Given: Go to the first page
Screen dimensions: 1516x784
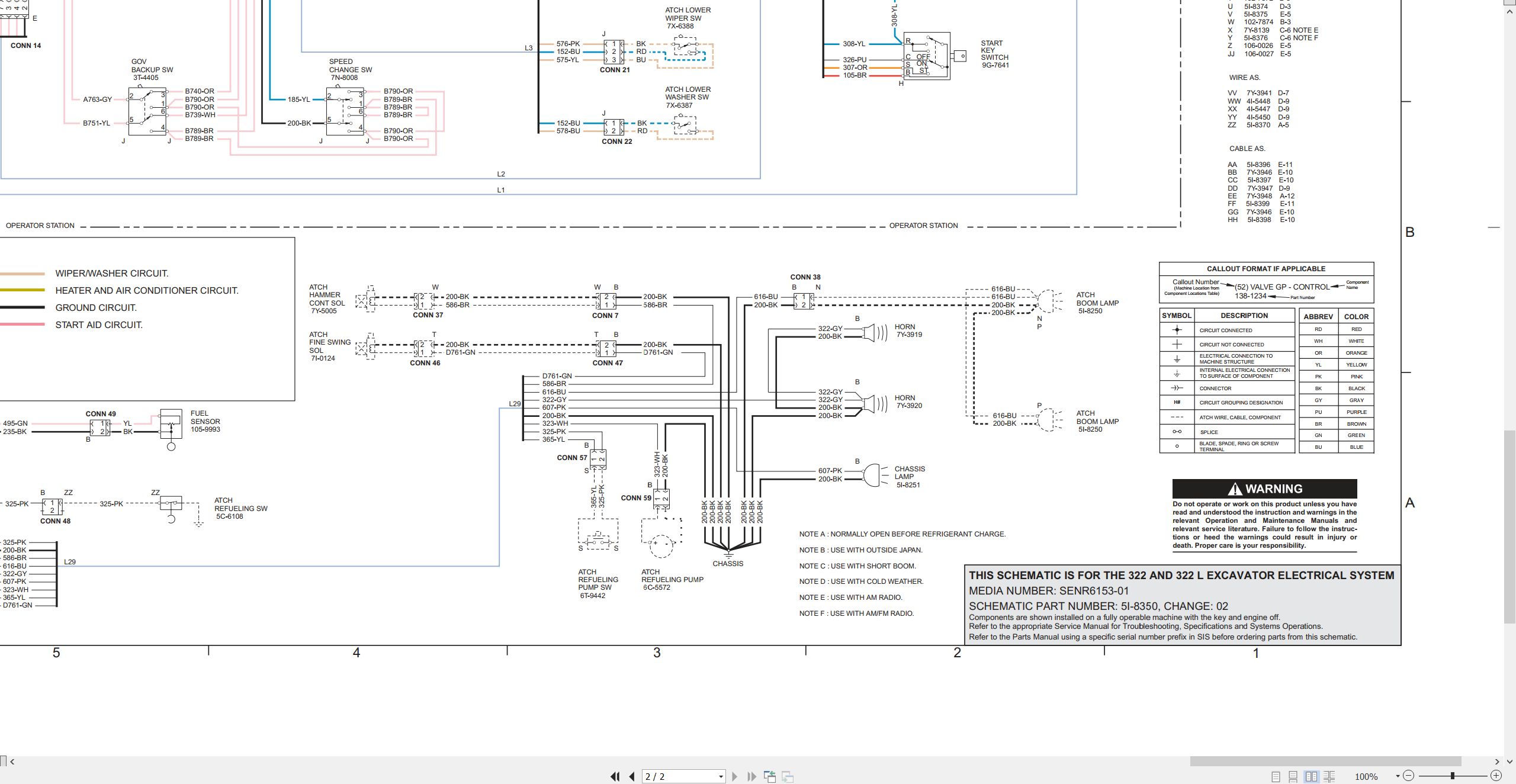Looking at the screenshot, I should coord(615,776).
